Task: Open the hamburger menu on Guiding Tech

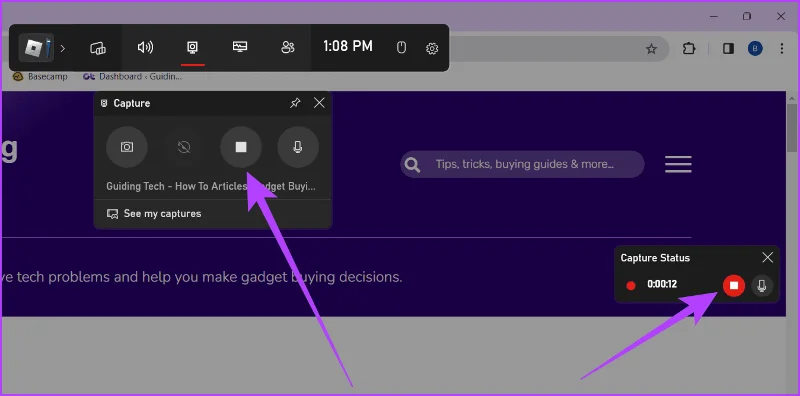Action: (x=678, y=164)
